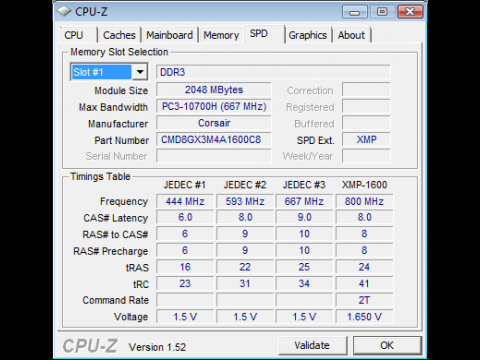The width and height of the screenshot is (480, 360).
Task: Click the 593 MHz frequency cell
Action: click(245, 201)
